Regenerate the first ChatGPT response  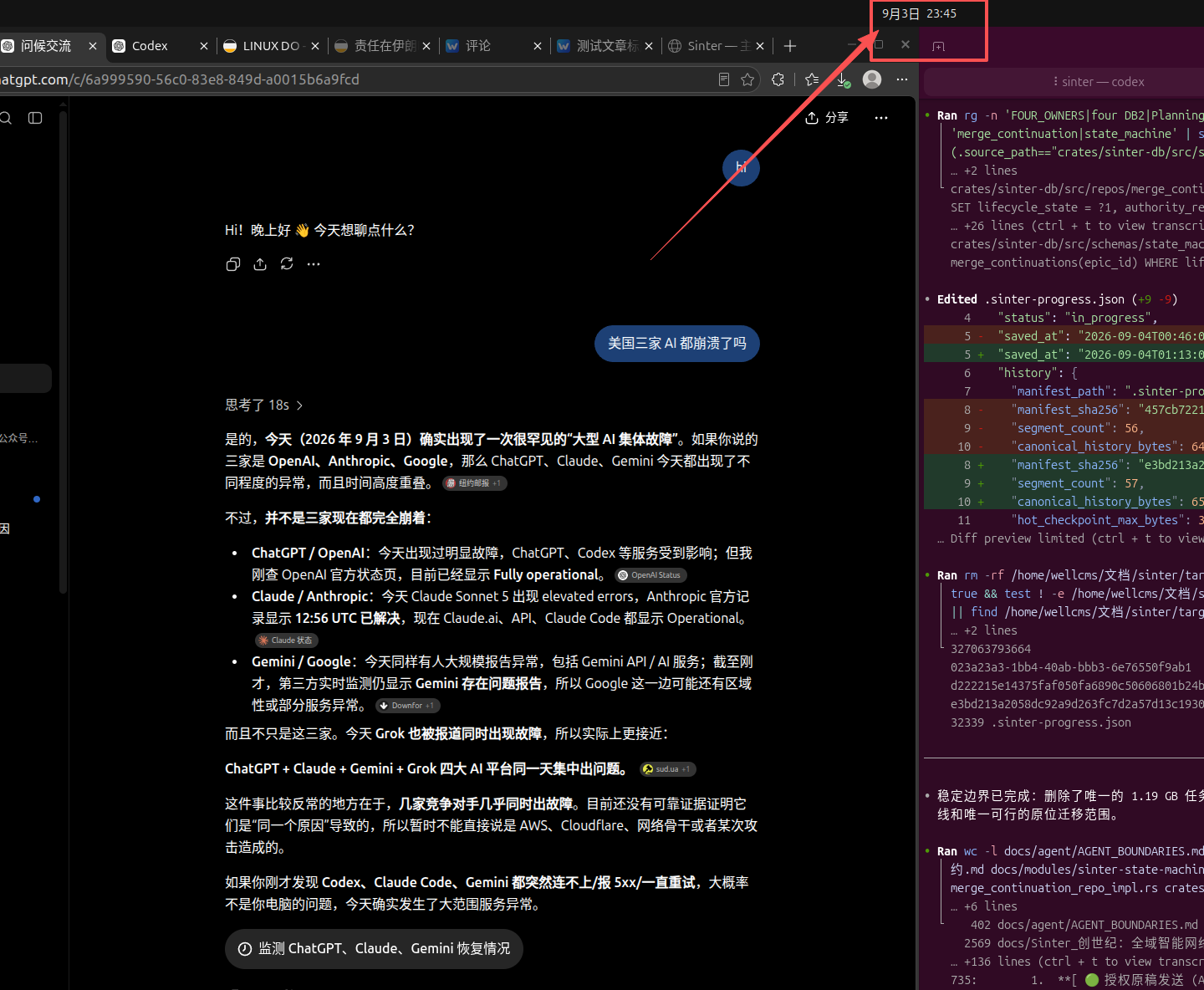click(287, 264)
